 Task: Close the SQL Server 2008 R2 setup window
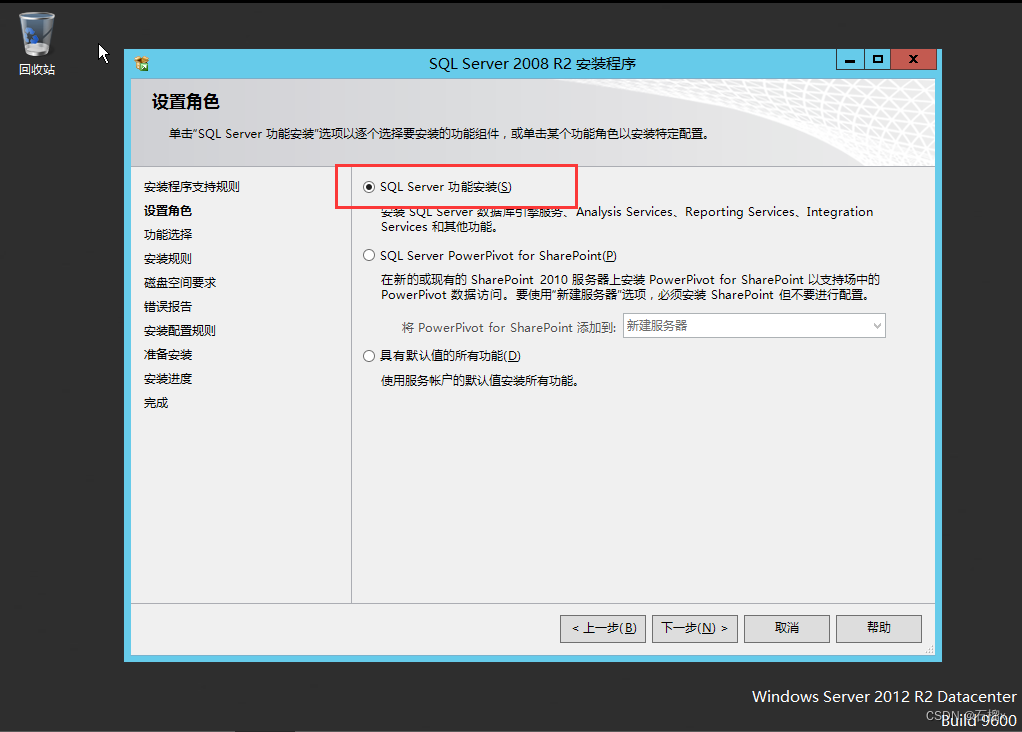pos(913,60)
